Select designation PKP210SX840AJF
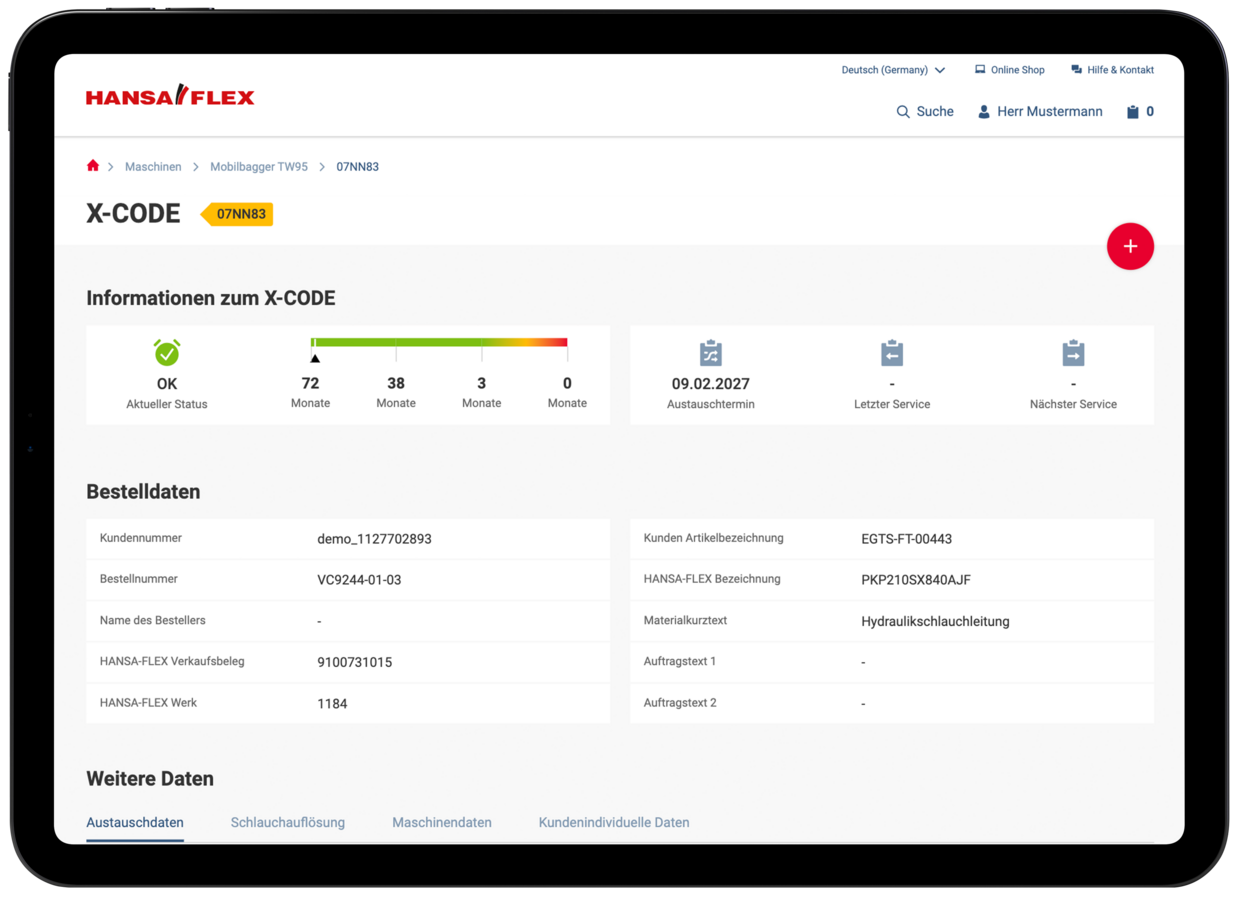 (916, 580)
